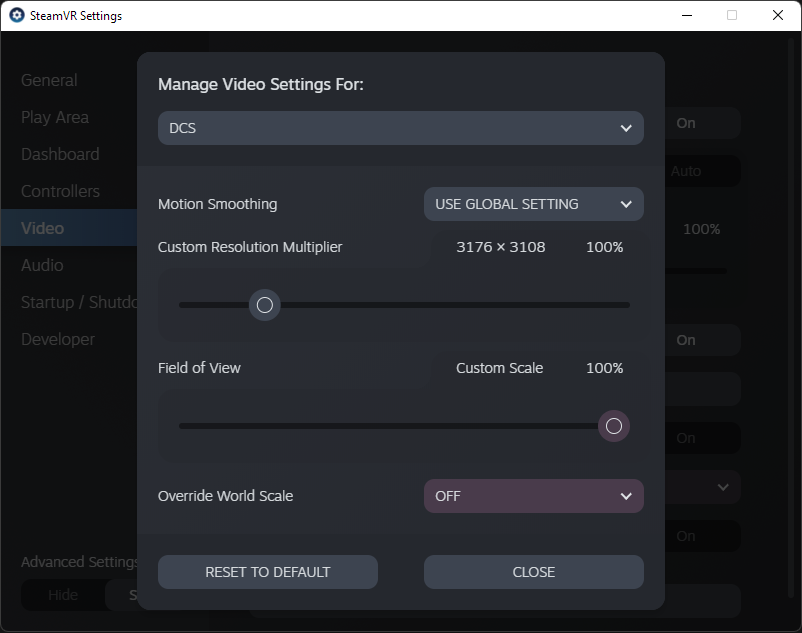Click the CLOSE button in dialog
This screenshot has width=802, height=633.
533,572
